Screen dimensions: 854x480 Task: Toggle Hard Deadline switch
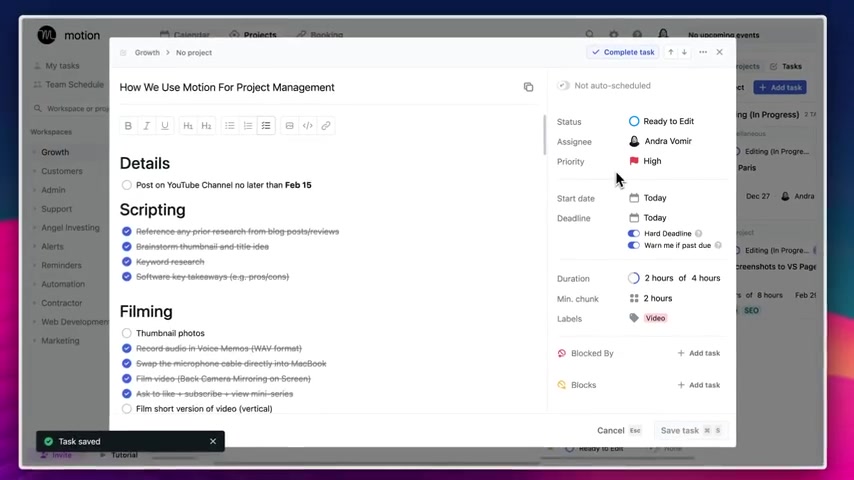tap(633, 233)
